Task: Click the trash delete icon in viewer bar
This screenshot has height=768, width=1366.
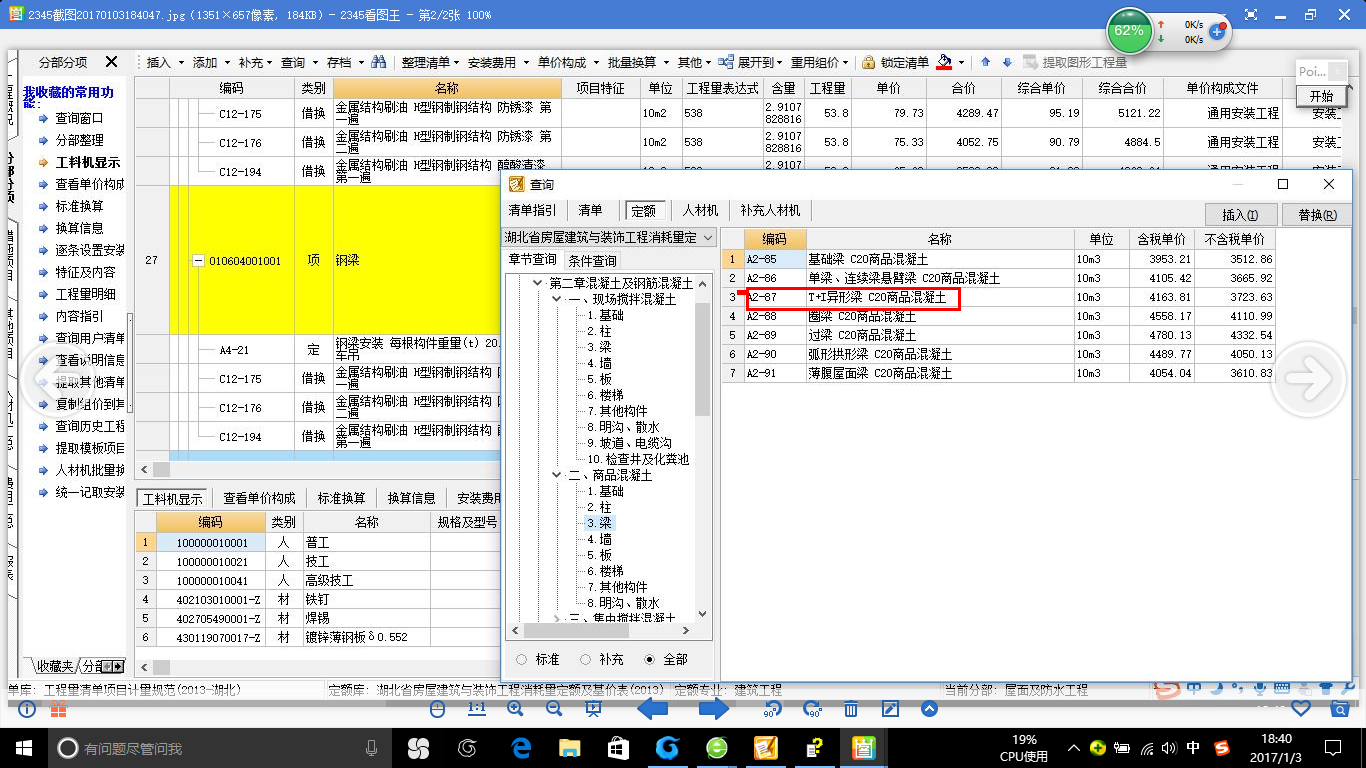Action: [851, 709]
